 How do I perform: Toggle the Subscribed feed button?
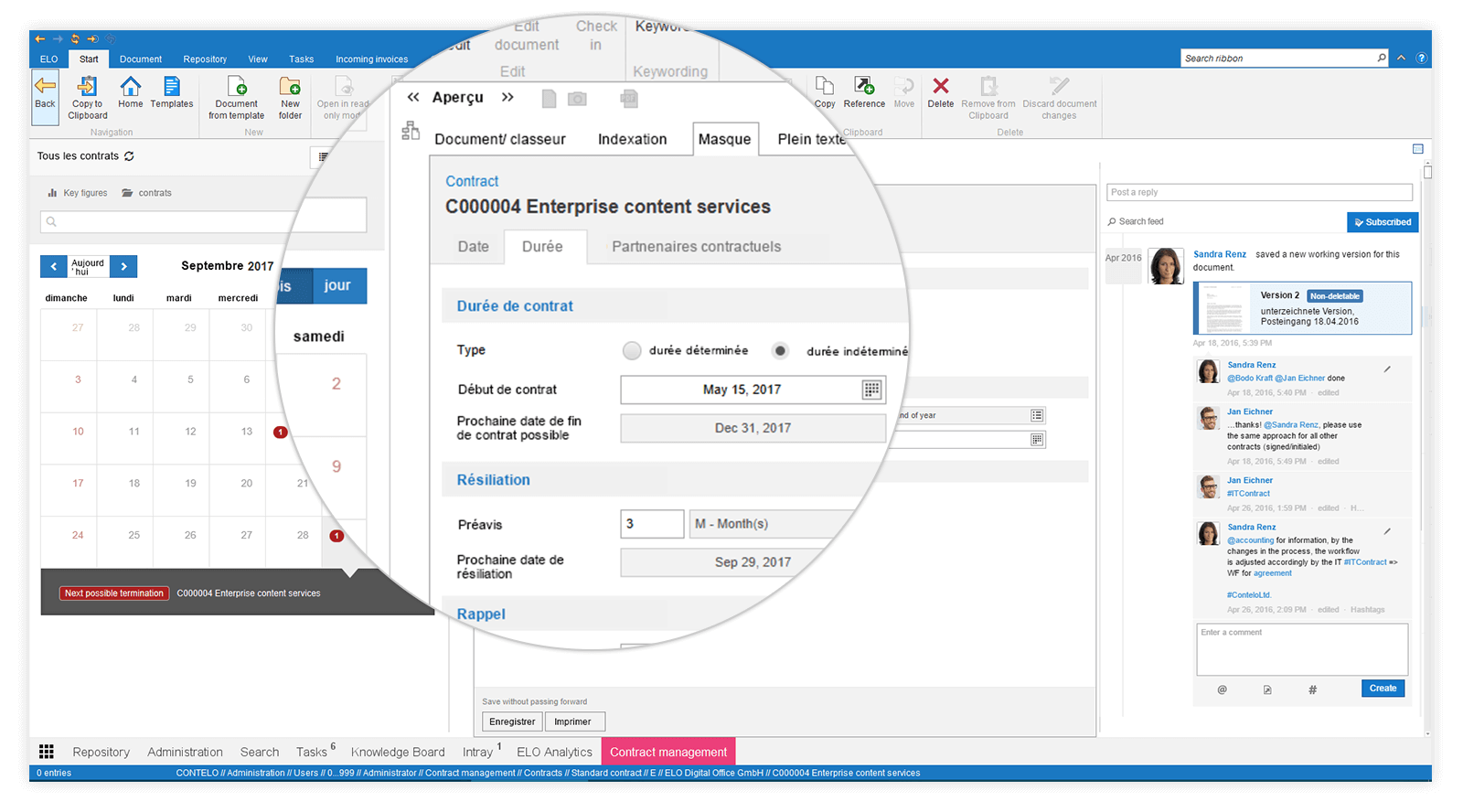pos(1383,222)
